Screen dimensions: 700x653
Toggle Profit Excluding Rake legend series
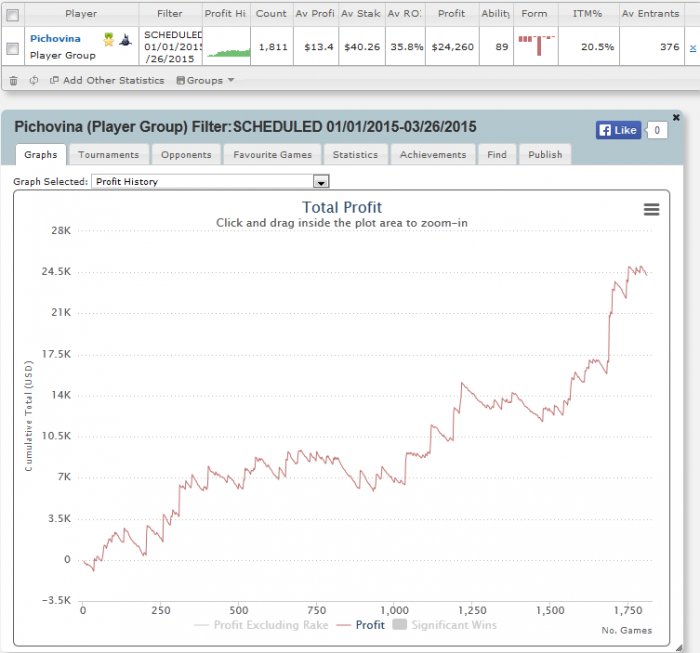tap(262, 625)
